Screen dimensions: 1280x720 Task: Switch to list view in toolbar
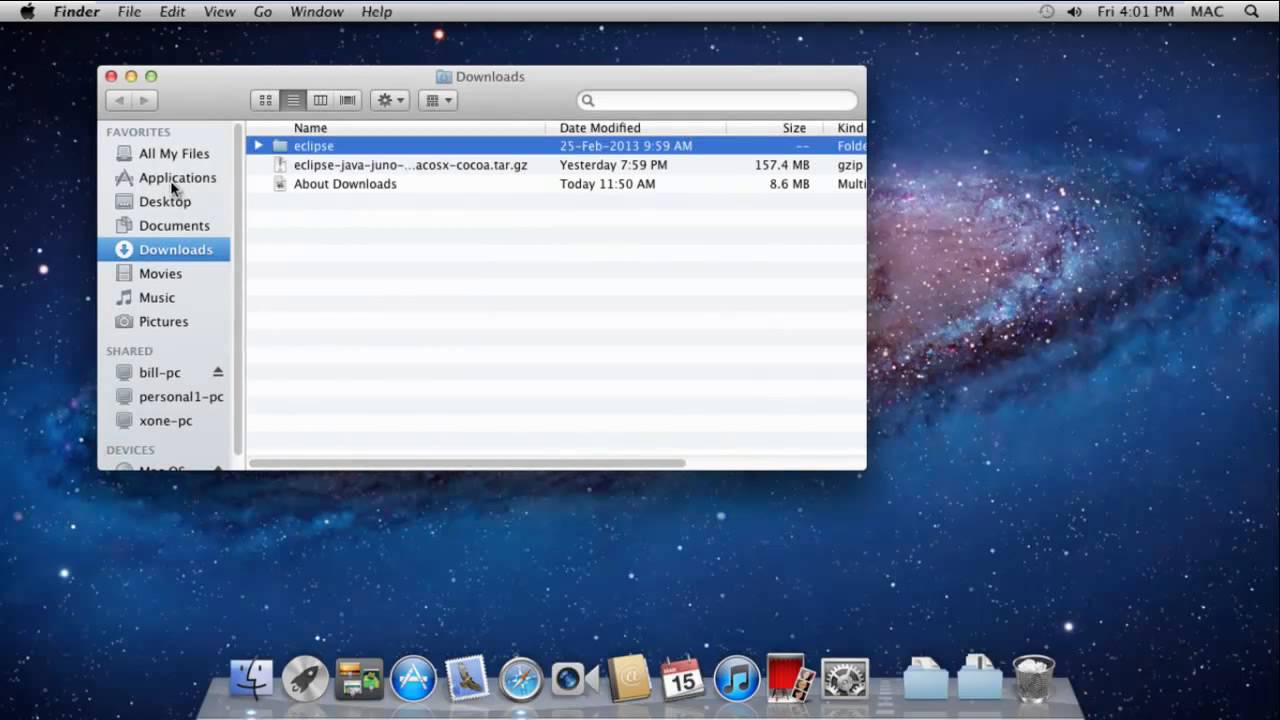[x=293, y=100]
